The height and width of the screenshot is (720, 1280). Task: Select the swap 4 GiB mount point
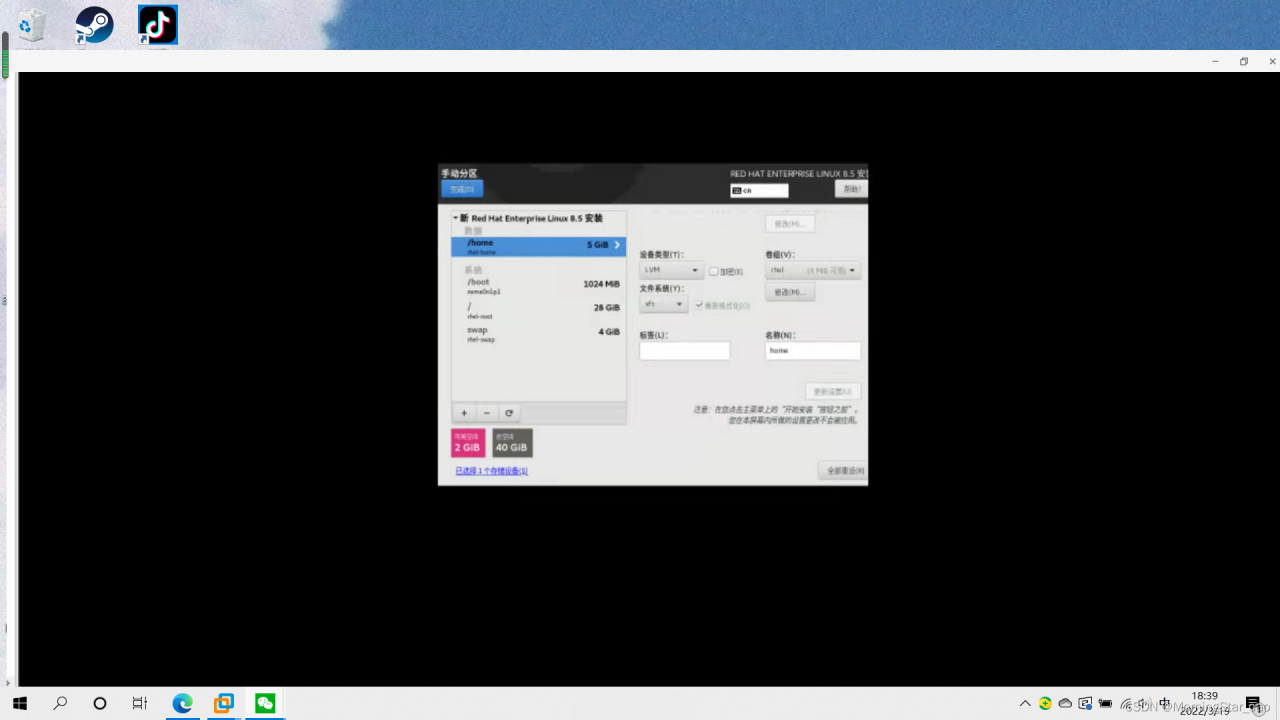coord(538,333)
